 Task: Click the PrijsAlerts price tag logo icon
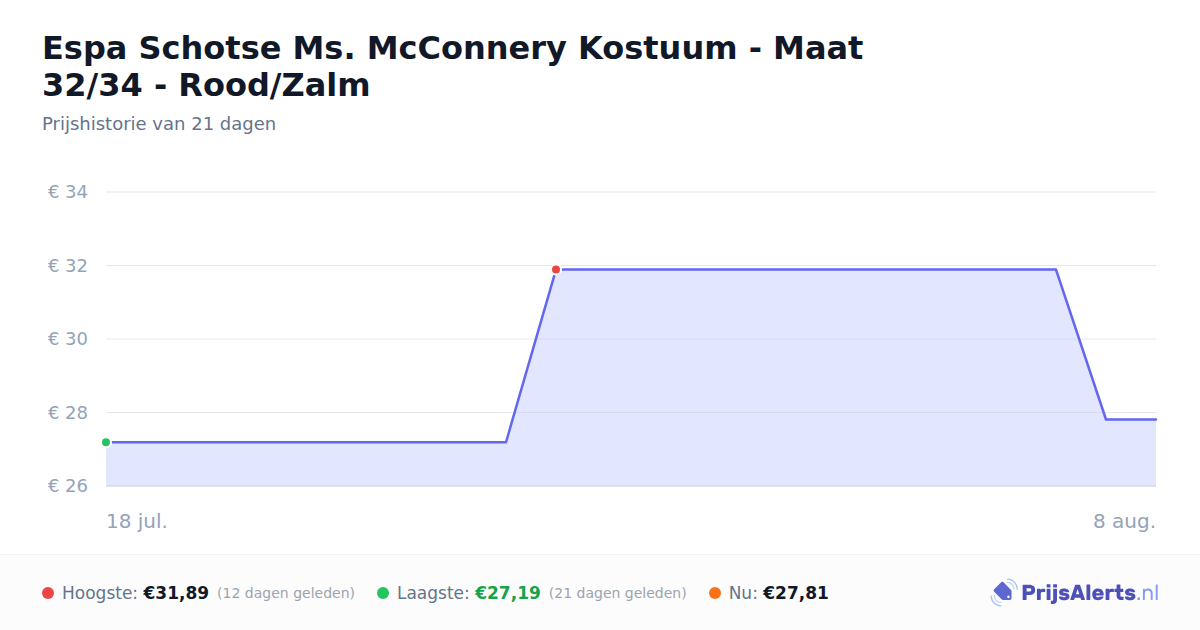pos(1003,593)
